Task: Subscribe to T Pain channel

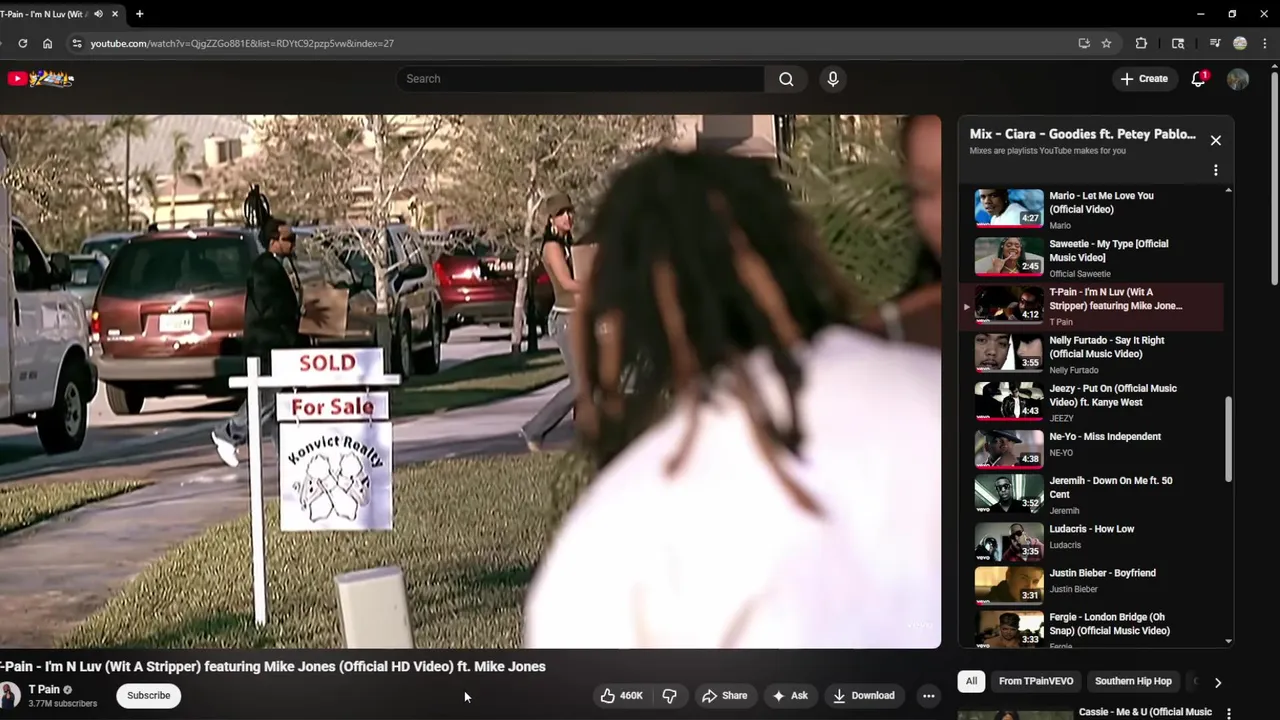Action: [148, 695]
